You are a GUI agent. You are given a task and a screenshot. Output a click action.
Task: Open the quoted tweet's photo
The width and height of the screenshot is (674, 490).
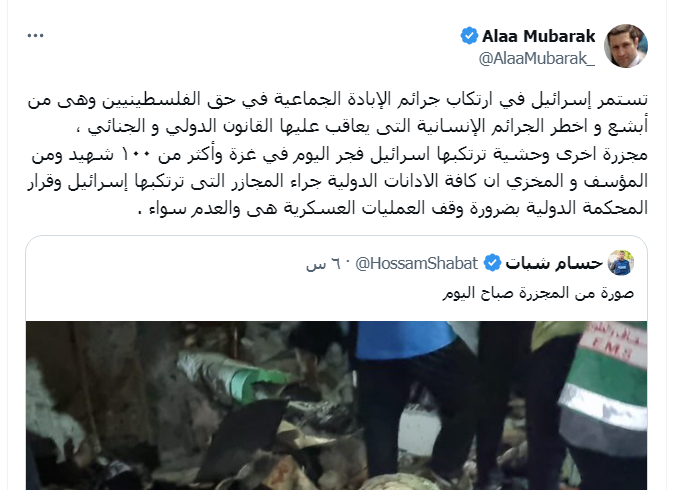pyautogui.click(x=337, y=405)
